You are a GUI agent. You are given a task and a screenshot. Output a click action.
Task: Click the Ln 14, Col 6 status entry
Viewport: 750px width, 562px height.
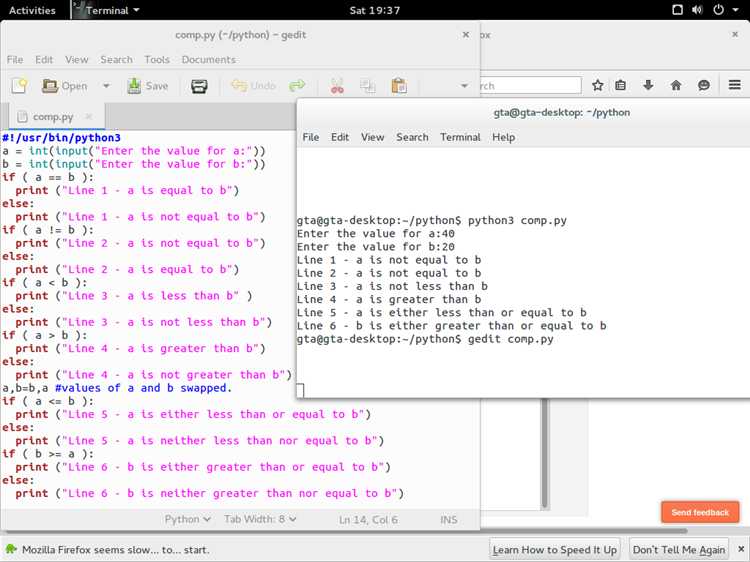[368, 520]
